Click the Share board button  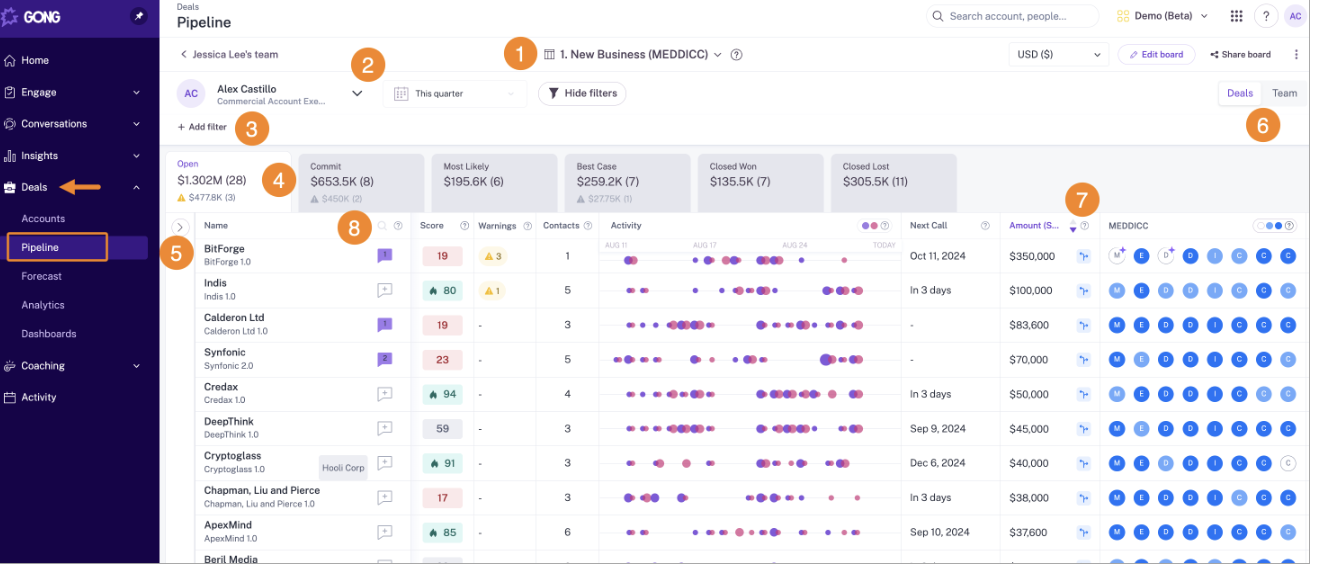[x=1240, y=55]
